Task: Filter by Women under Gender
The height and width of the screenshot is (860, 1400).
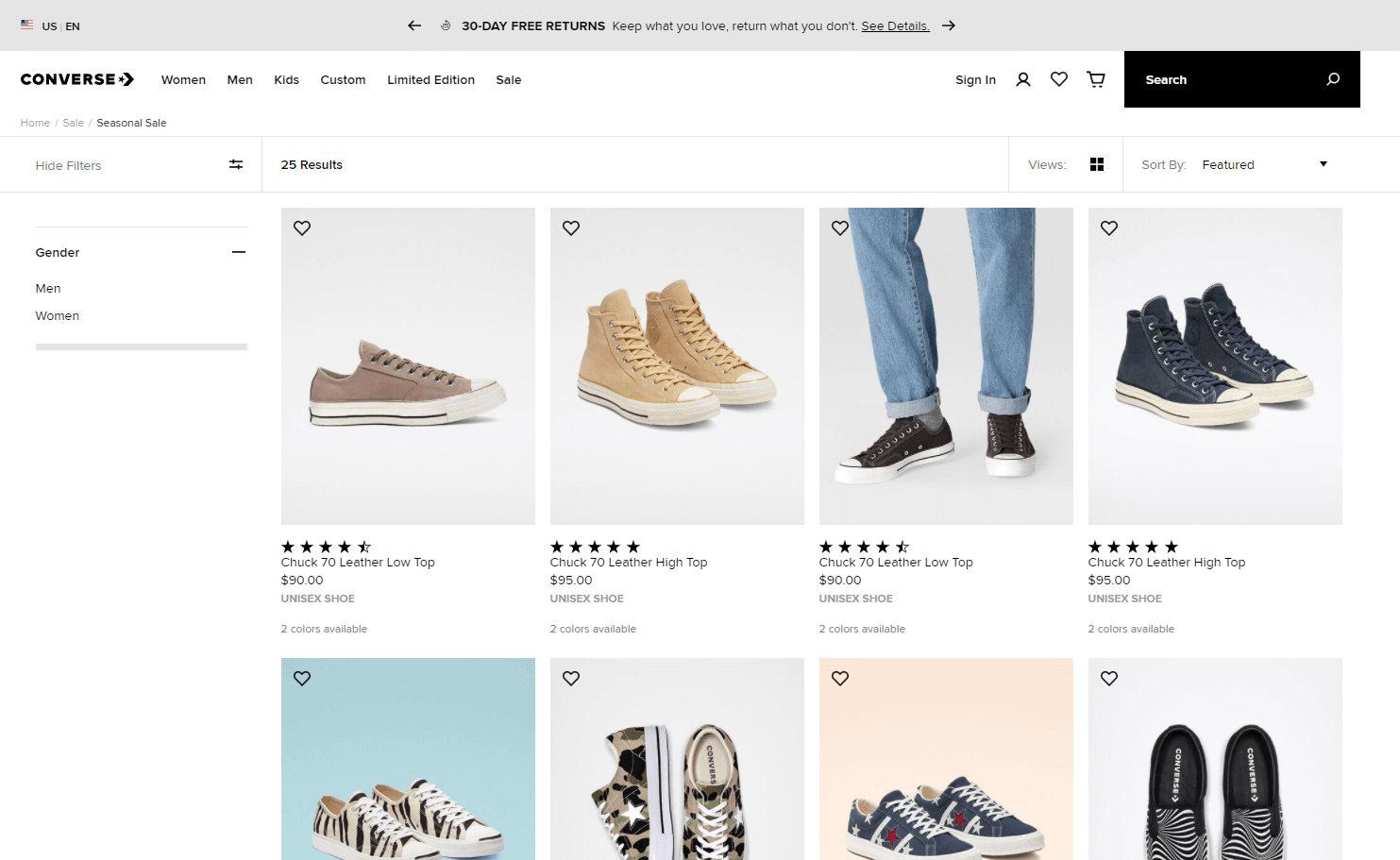Action: [x=58, y=315]
